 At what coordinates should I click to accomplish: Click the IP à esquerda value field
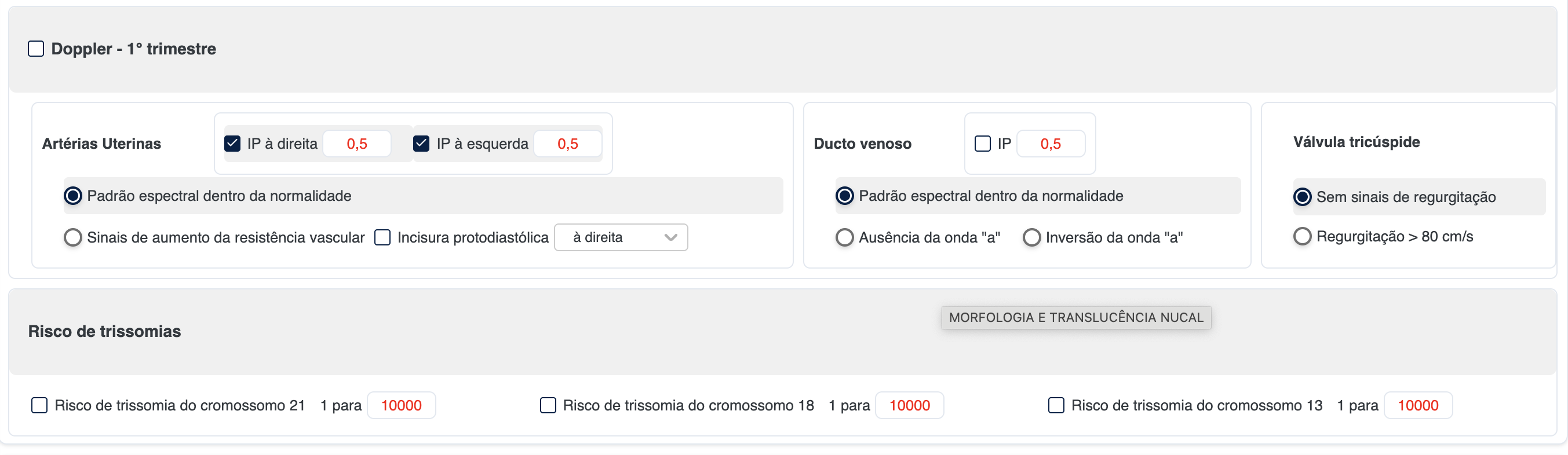567,144
